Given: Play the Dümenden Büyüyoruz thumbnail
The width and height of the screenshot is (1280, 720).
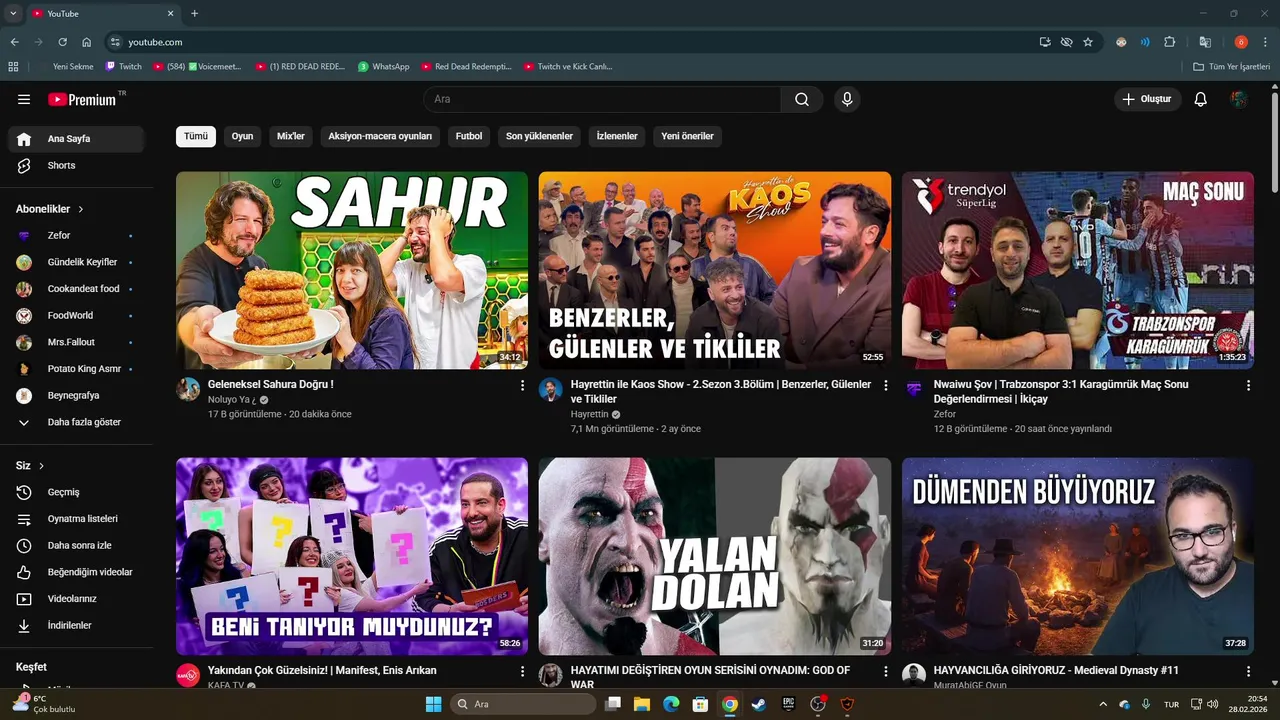Looking at the screenshot, I should (1078, 556).
